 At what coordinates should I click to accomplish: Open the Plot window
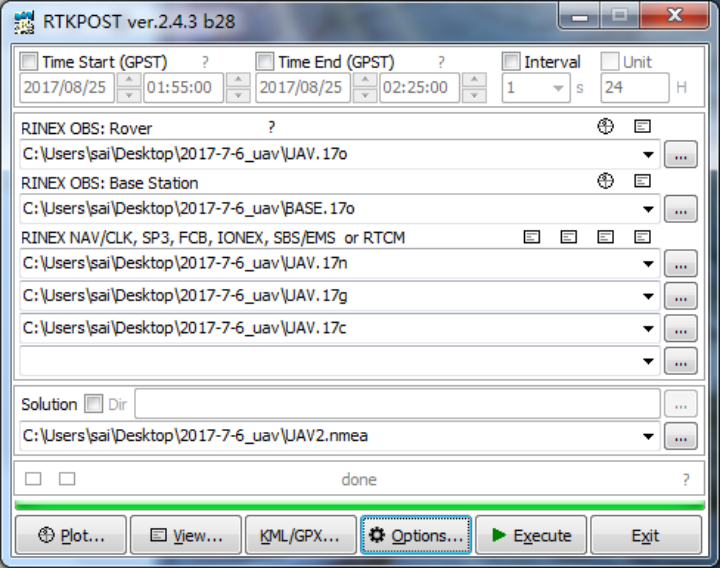71,535
